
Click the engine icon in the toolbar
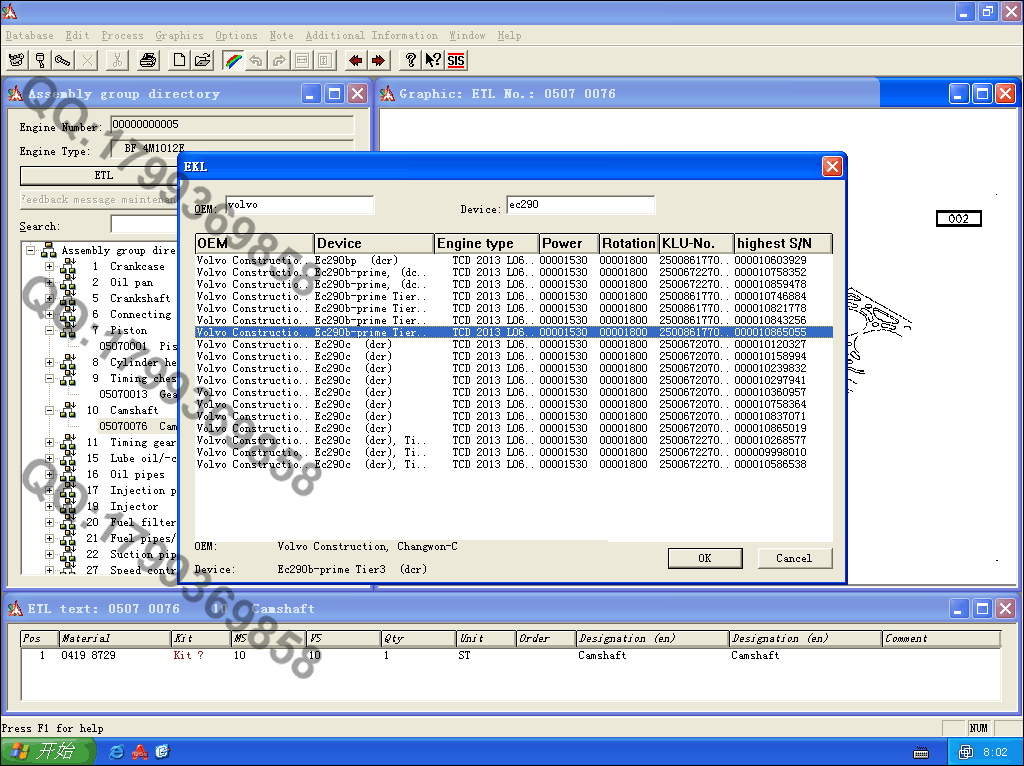[16, 60]
